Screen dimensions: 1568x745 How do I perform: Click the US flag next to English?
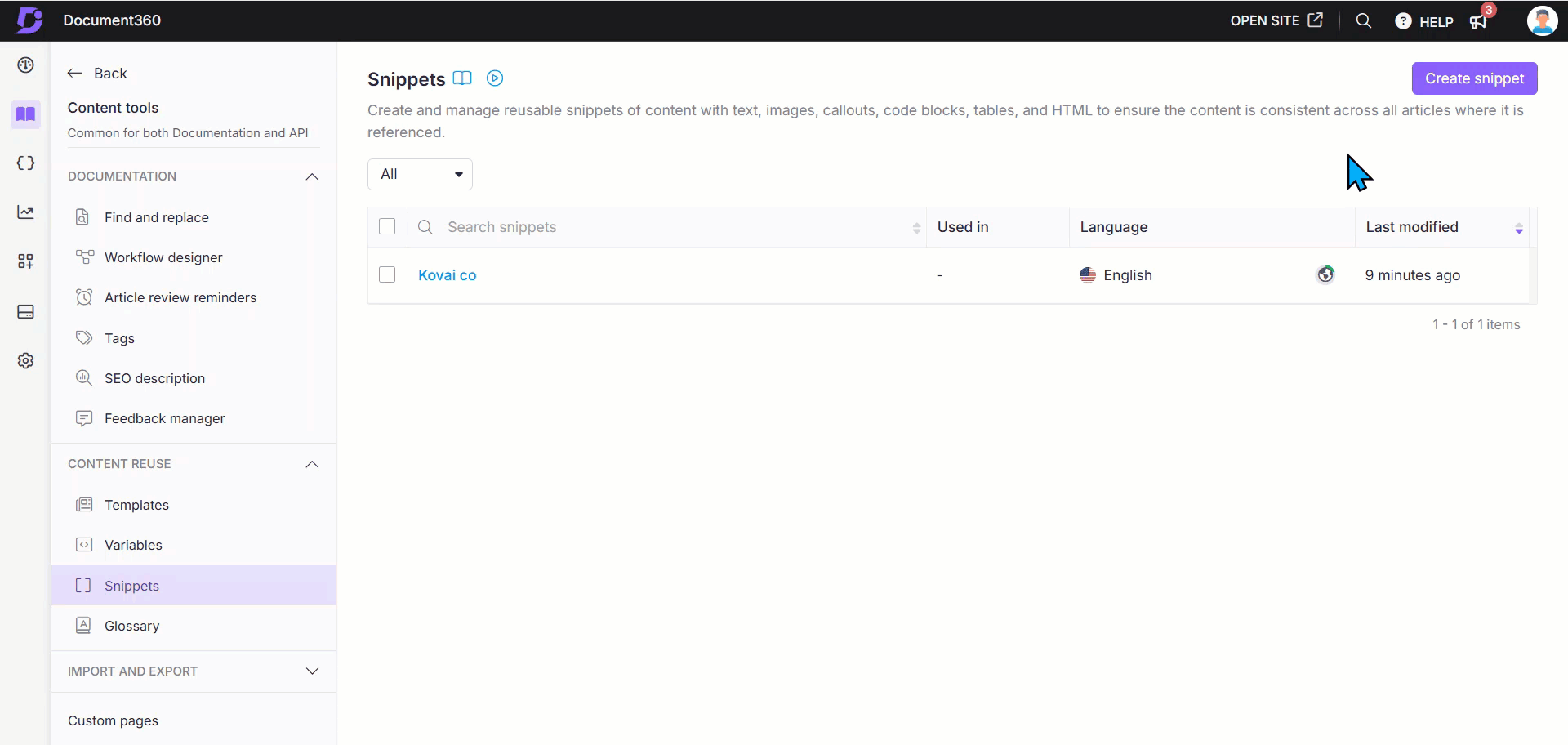pyautogui.click(x=1088, y=275)
